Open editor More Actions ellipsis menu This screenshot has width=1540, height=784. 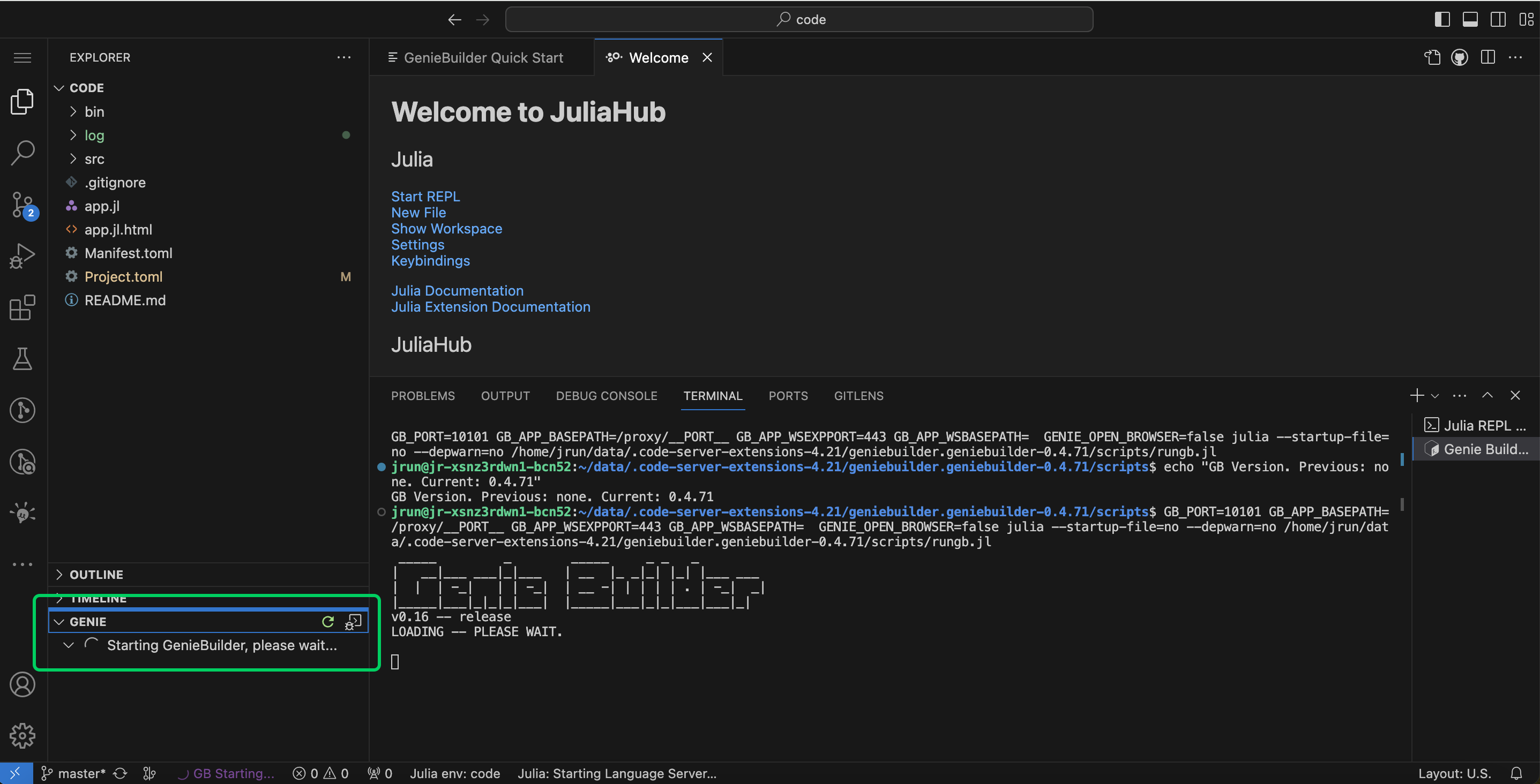1515,57
